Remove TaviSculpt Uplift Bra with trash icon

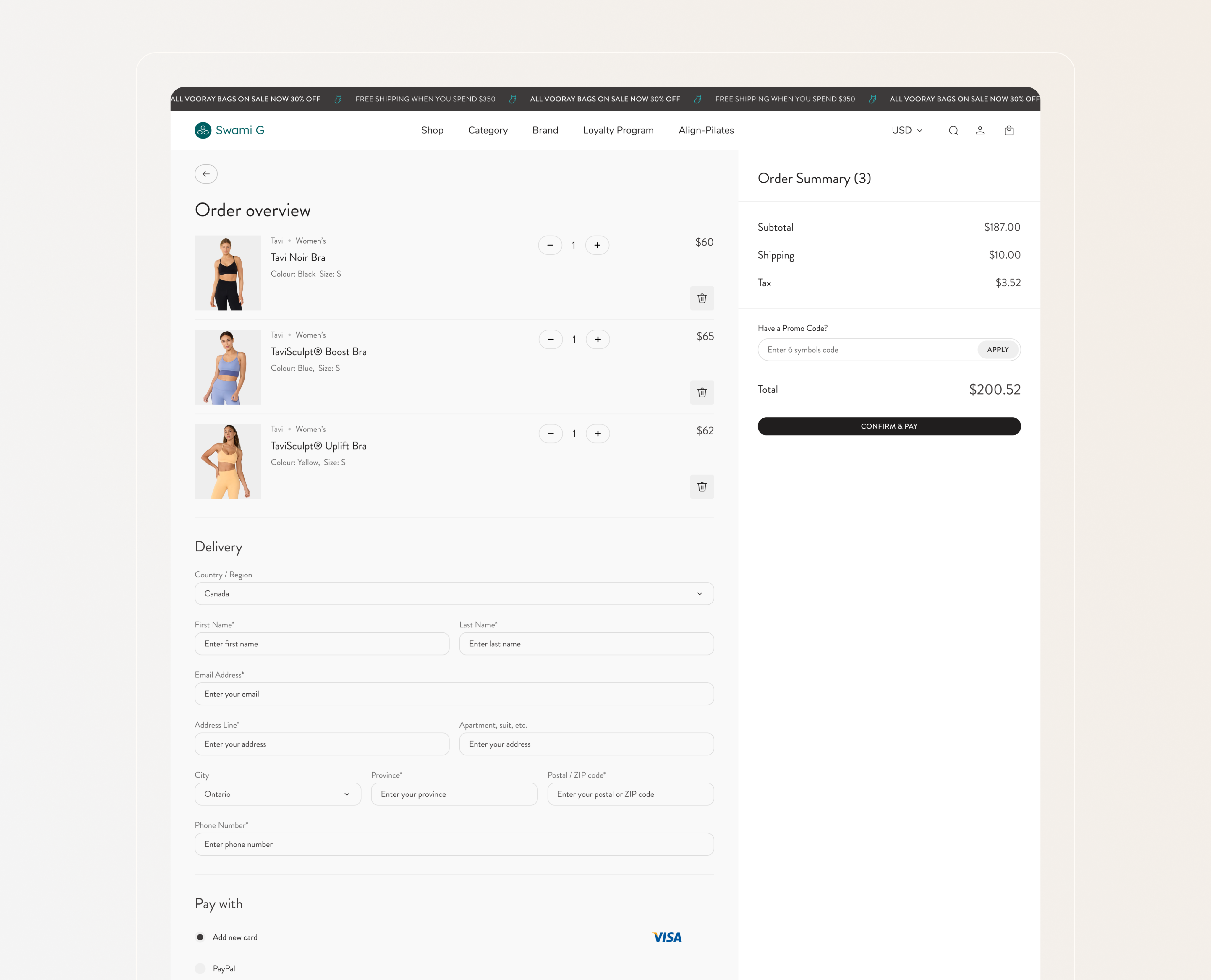[x=702, y=487]
